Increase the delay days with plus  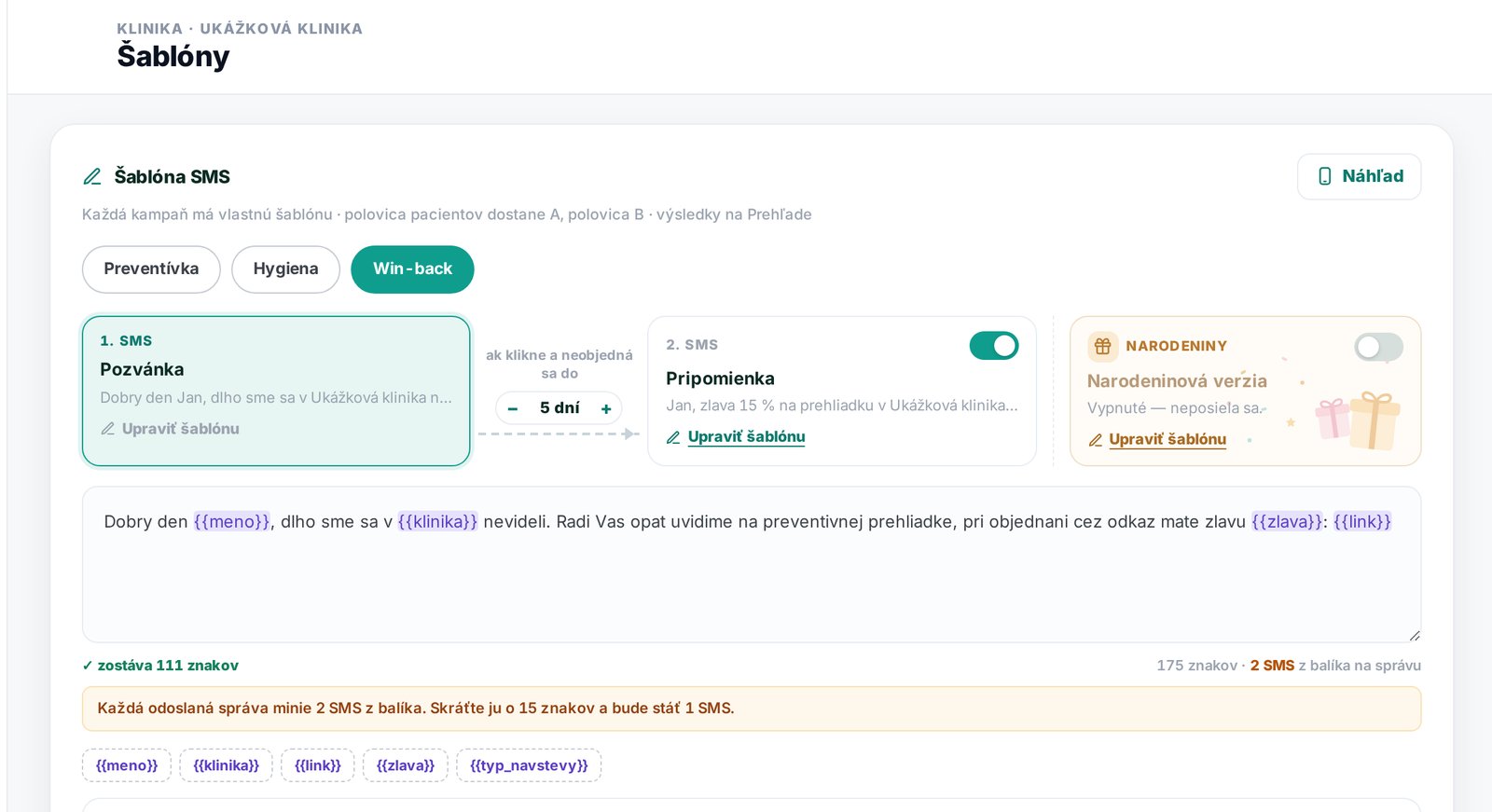tap(606, 408)
